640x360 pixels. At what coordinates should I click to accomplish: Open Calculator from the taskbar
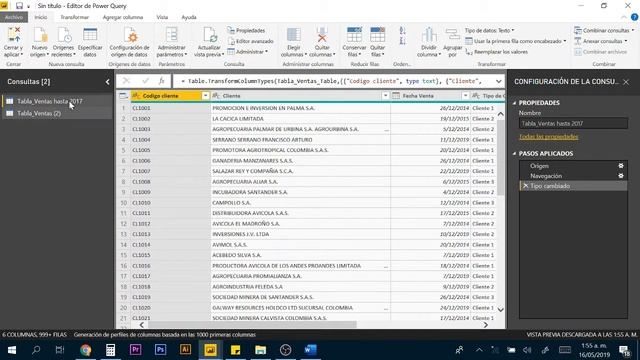(110, 350)
